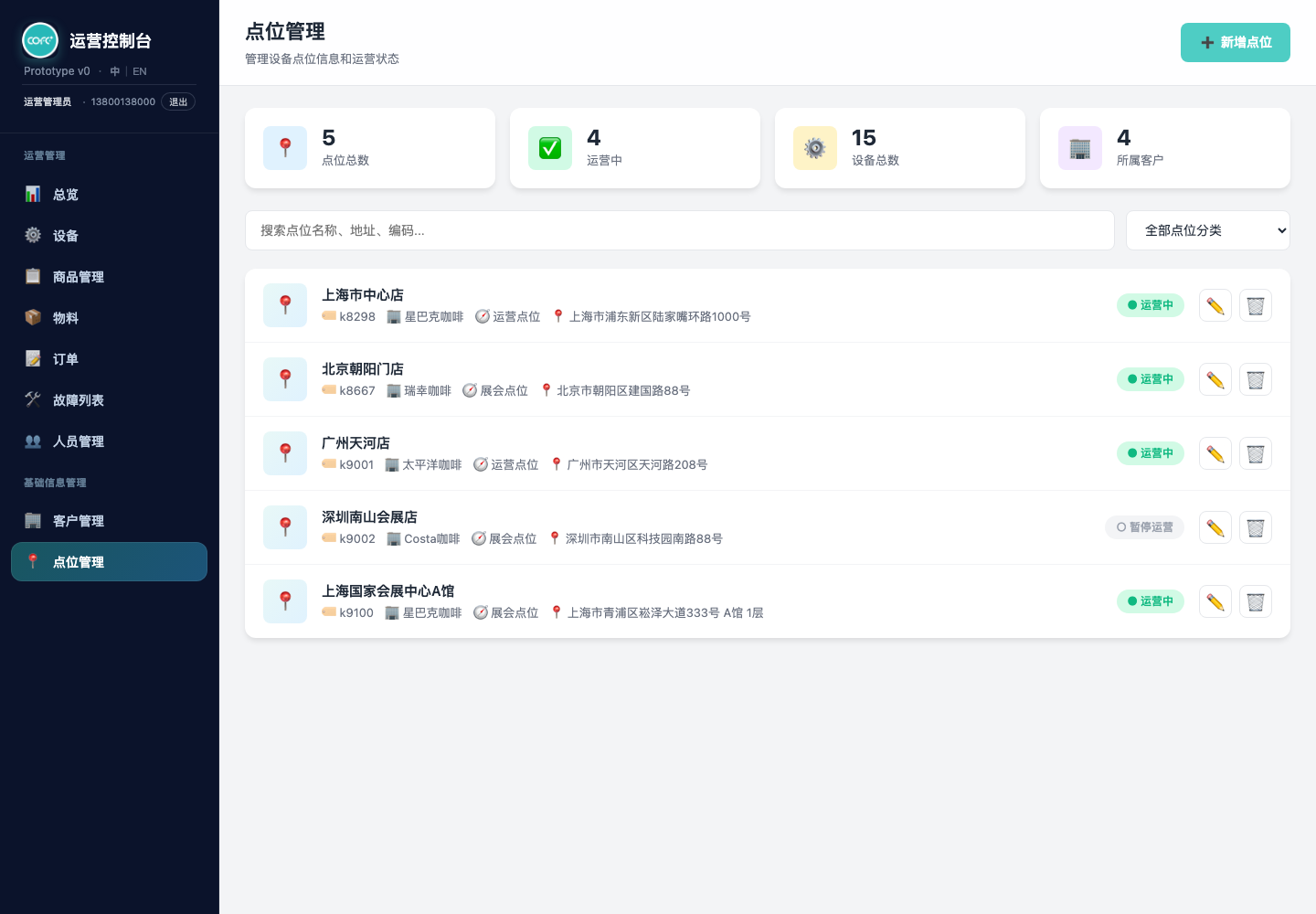
Task: Click the 暂停运营 badge of 深圳南山会展店
Action: 1145,527
